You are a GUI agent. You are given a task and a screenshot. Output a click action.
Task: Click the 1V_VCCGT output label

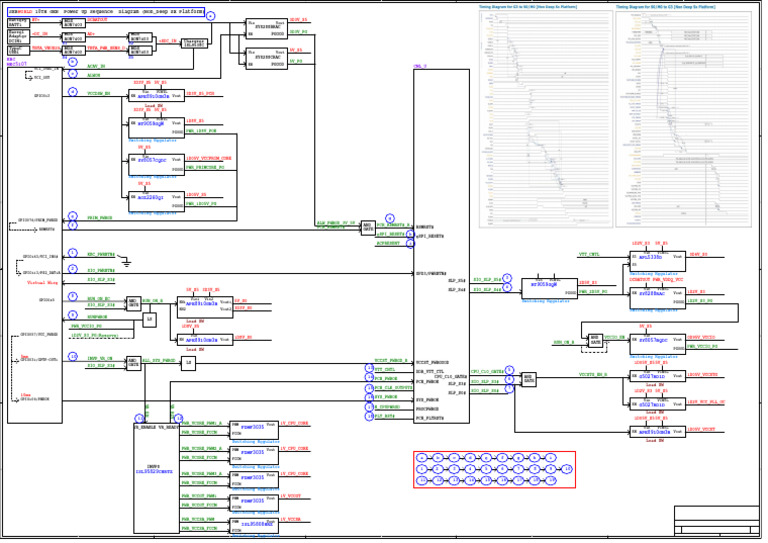click(291, 496)
